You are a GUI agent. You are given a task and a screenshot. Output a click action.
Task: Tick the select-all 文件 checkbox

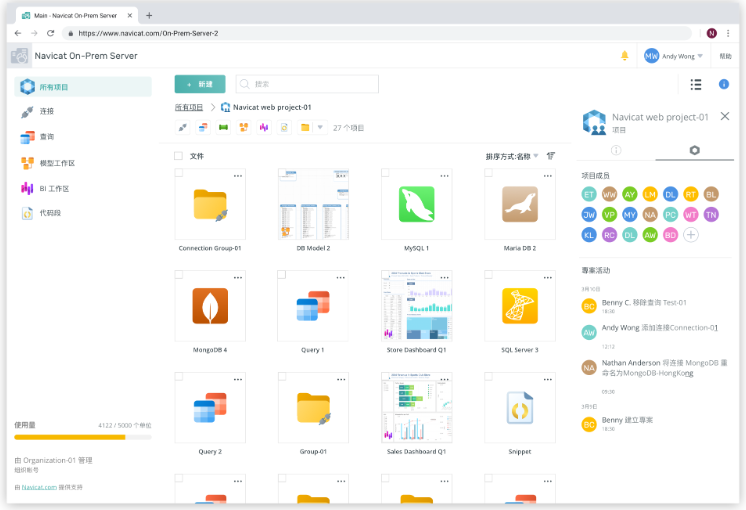pos(178,156)
